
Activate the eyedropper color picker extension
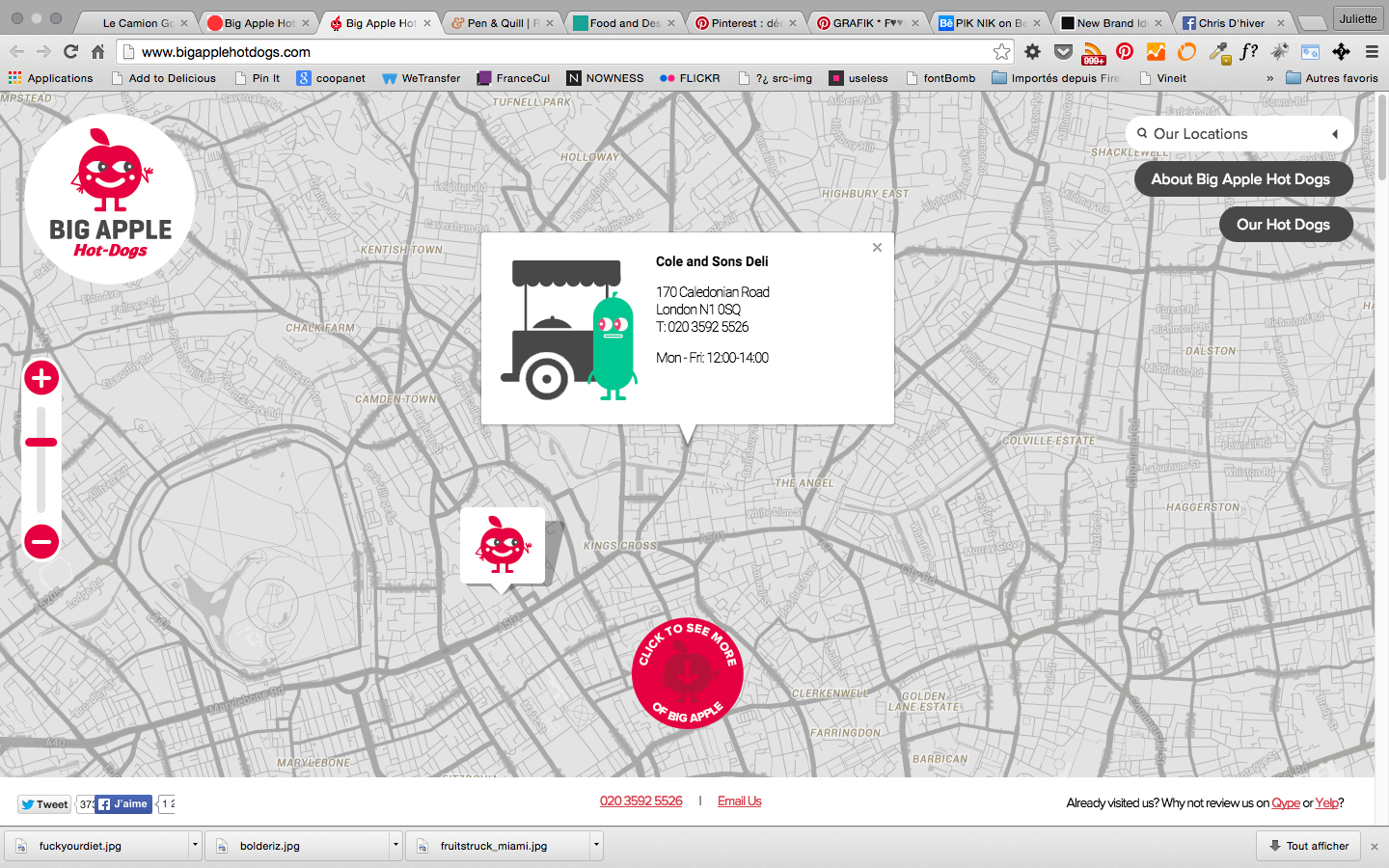coord(1218,53)
